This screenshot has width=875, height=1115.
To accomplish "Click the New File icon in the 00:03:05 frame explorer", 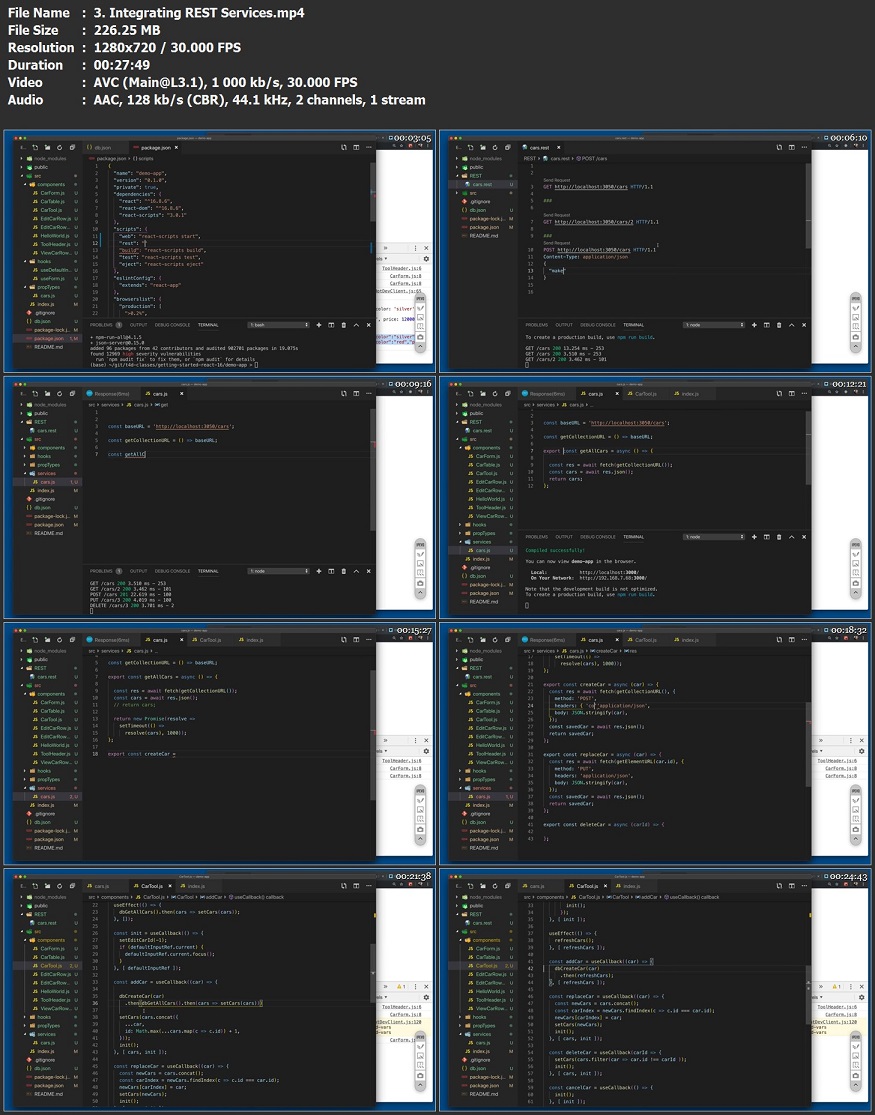I will coord(35,147).
